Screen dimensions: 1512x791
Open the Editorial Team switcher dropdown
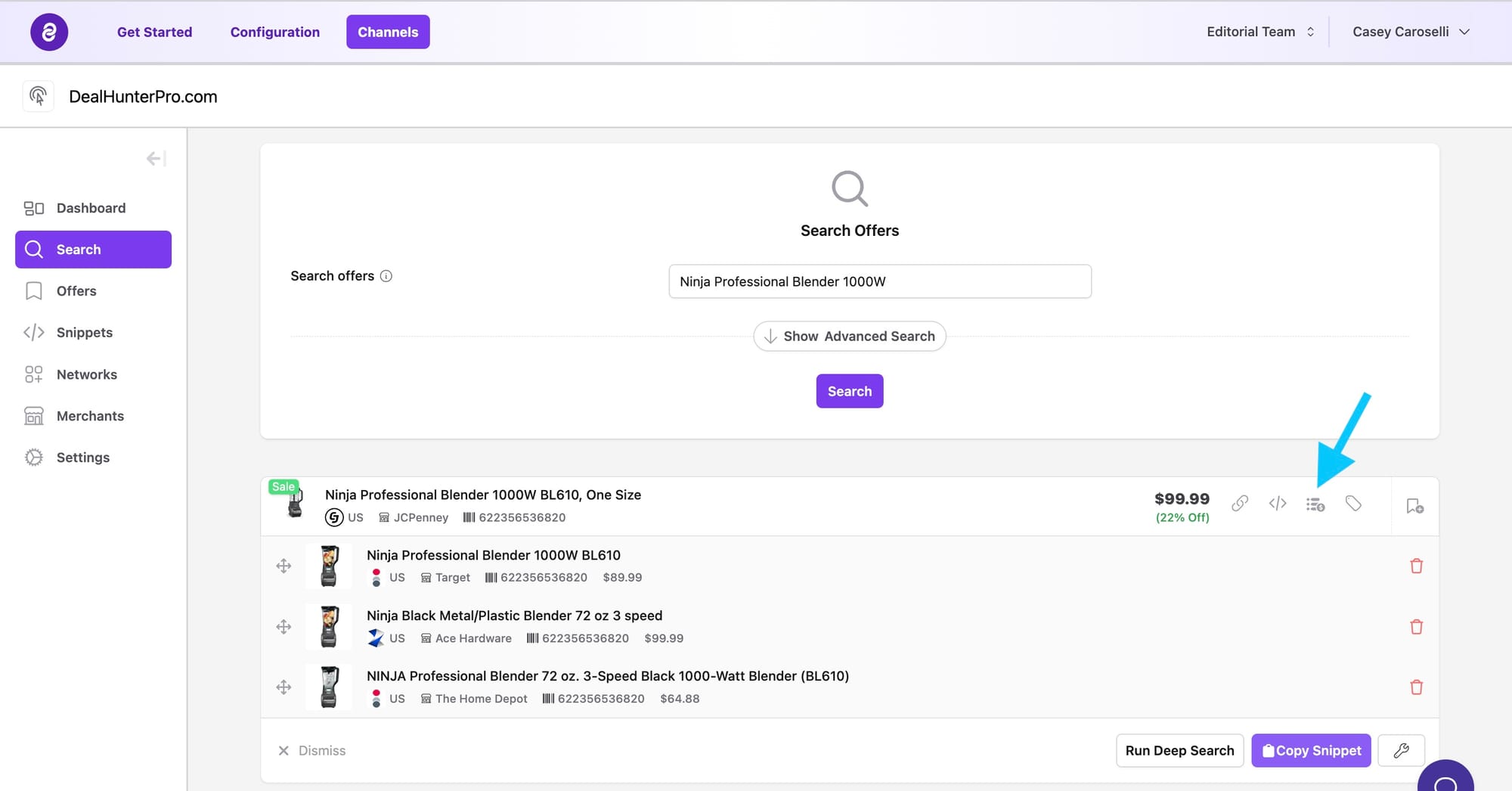pos(1260,32)
